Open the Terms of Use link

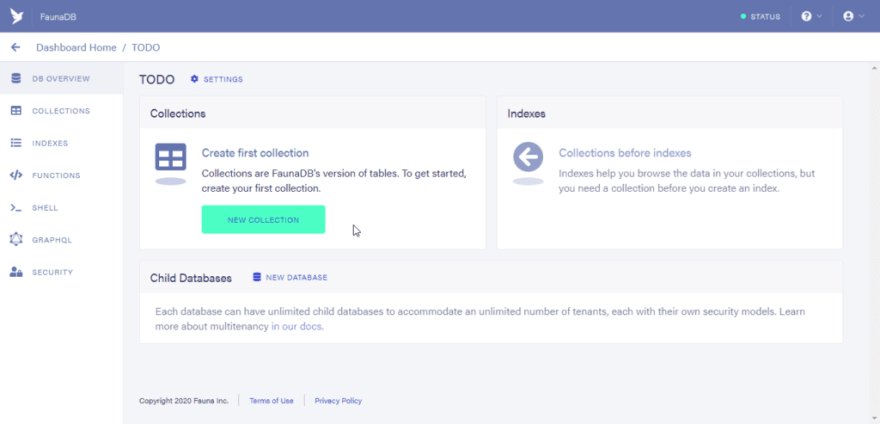[x=272, y=401]
